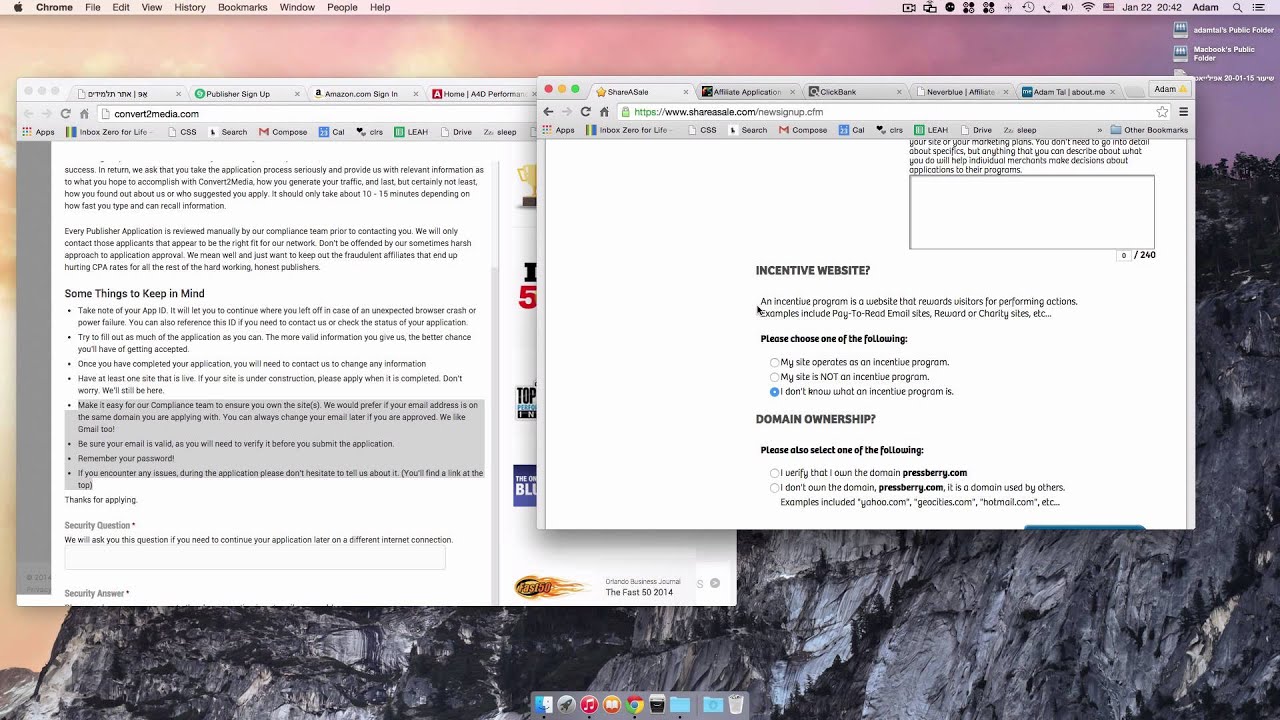Launch iBooks from the dock
Viewport: 1280px width, 720px height.
pos(612,705)
